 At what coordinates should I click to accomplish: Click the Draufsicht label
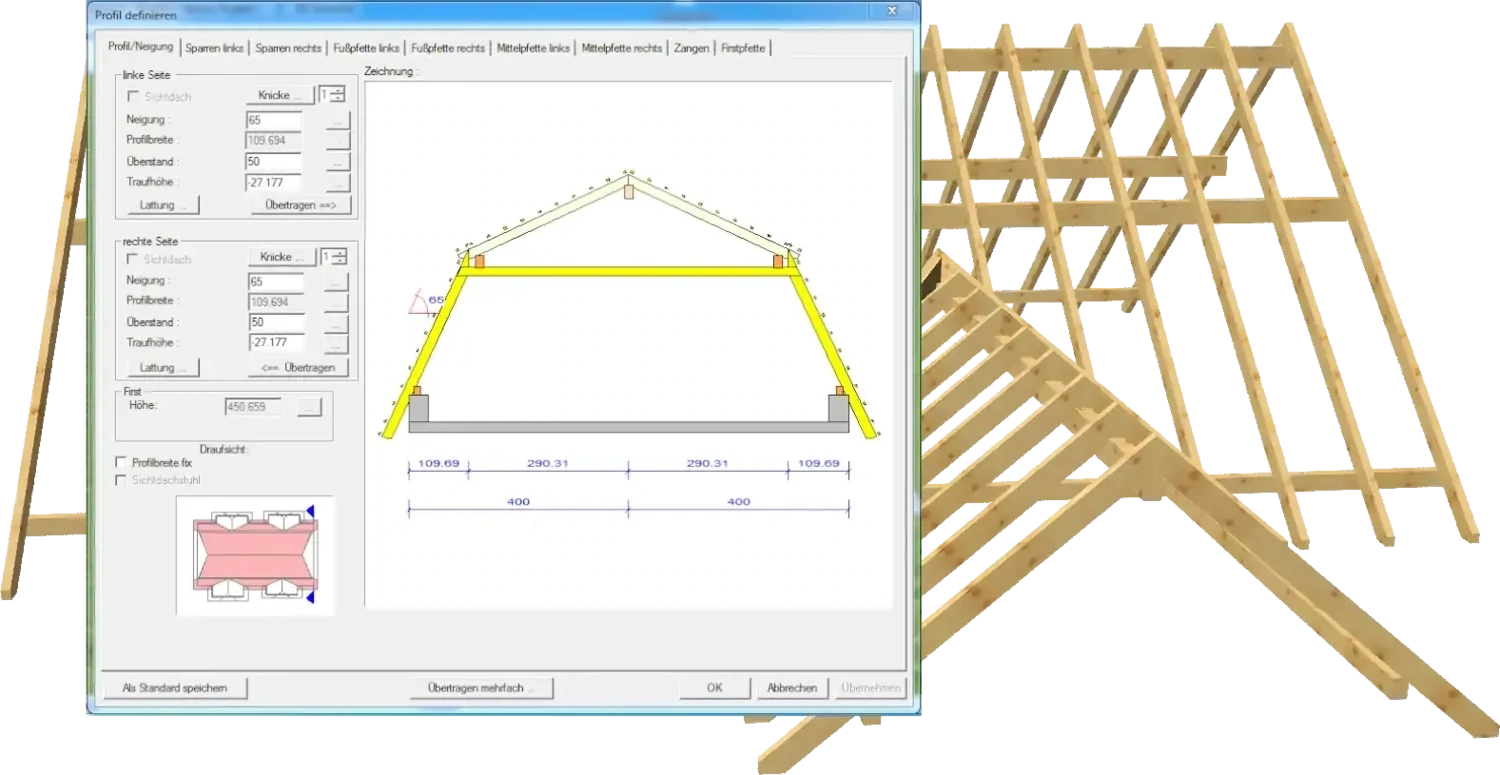pyautogui.click(x=224, y=450)
